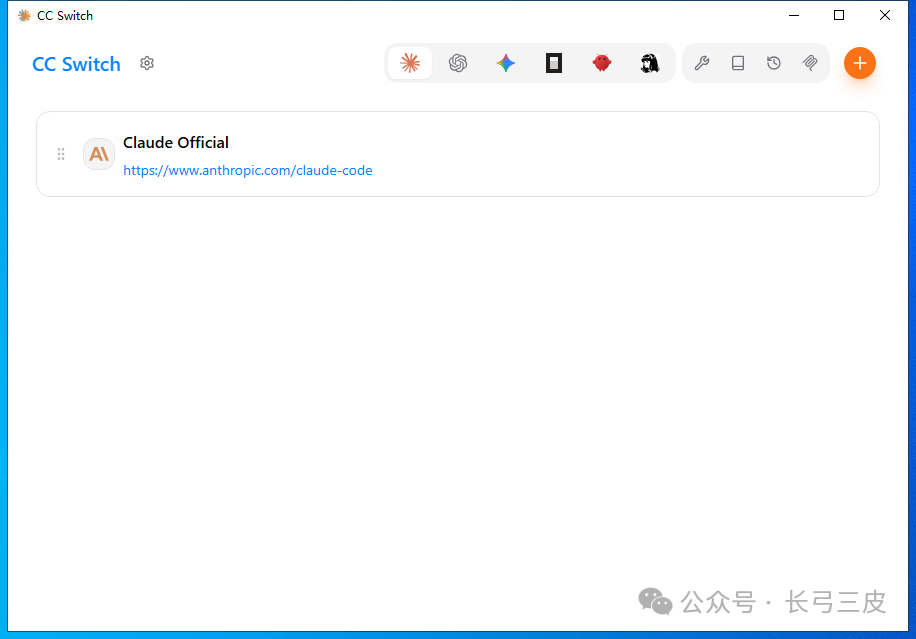Open the anthropic.com/claude-code link
The width and height of the screenshot is (916, 639).
[x=248, y=171]
